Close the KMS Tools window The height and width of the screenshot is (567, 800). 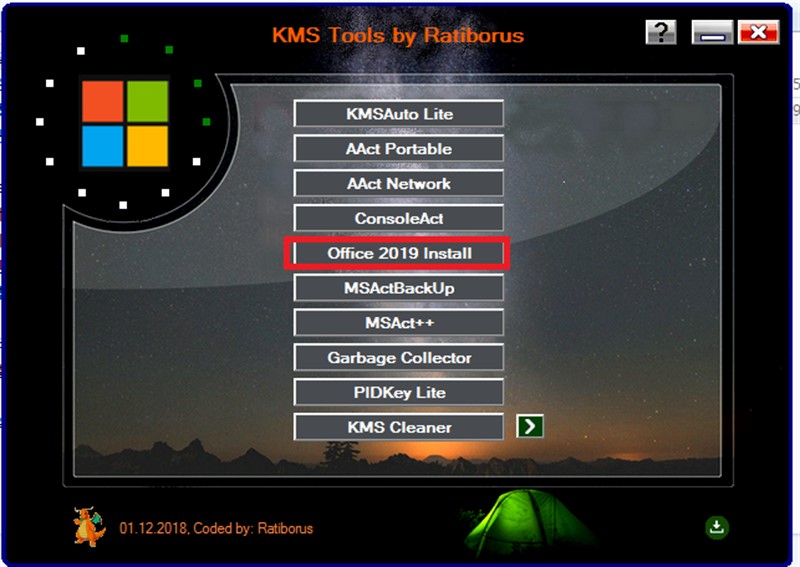pos(759,32)
